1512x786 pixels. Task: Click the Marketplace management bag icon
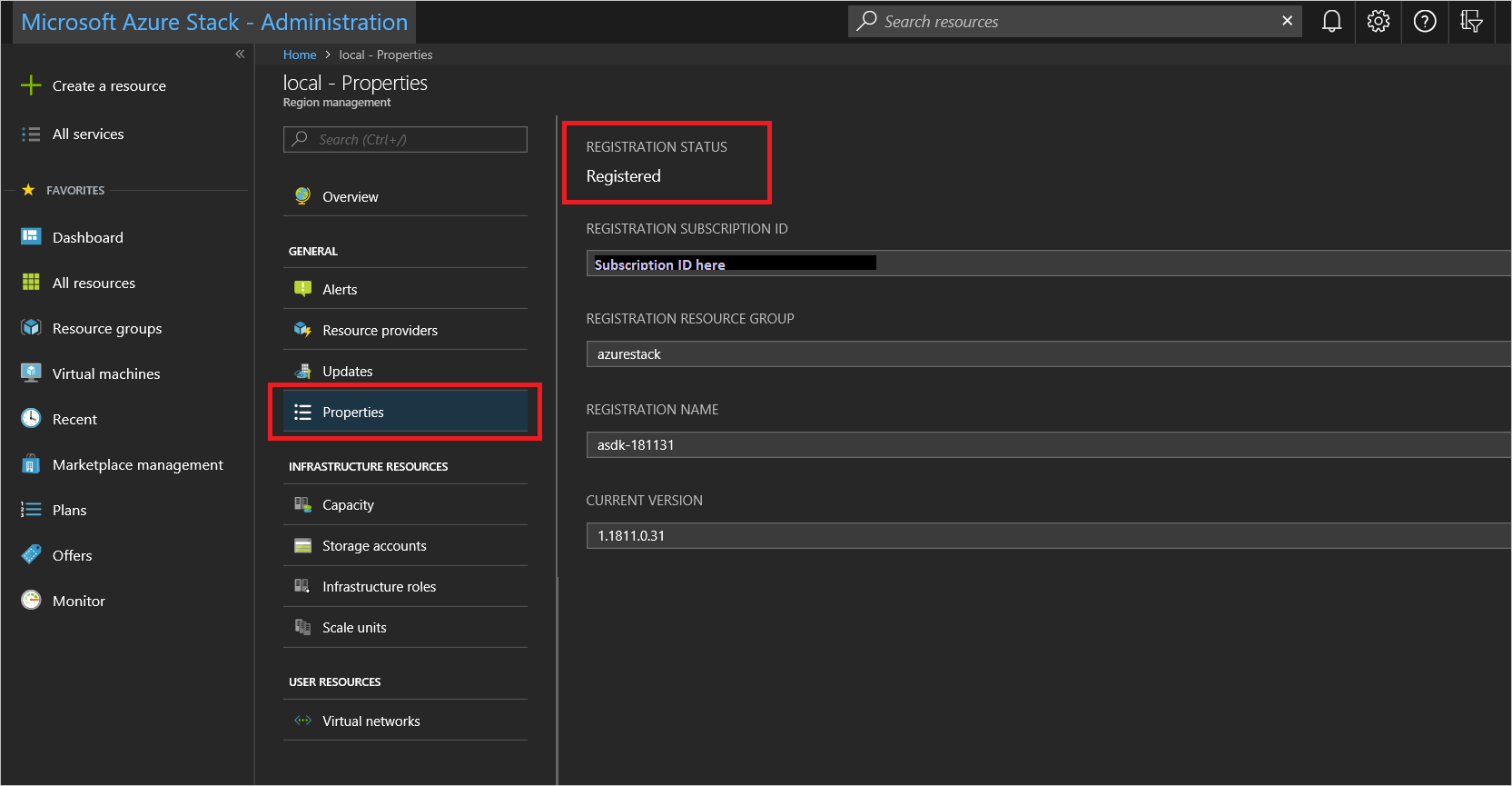point(31,464)
